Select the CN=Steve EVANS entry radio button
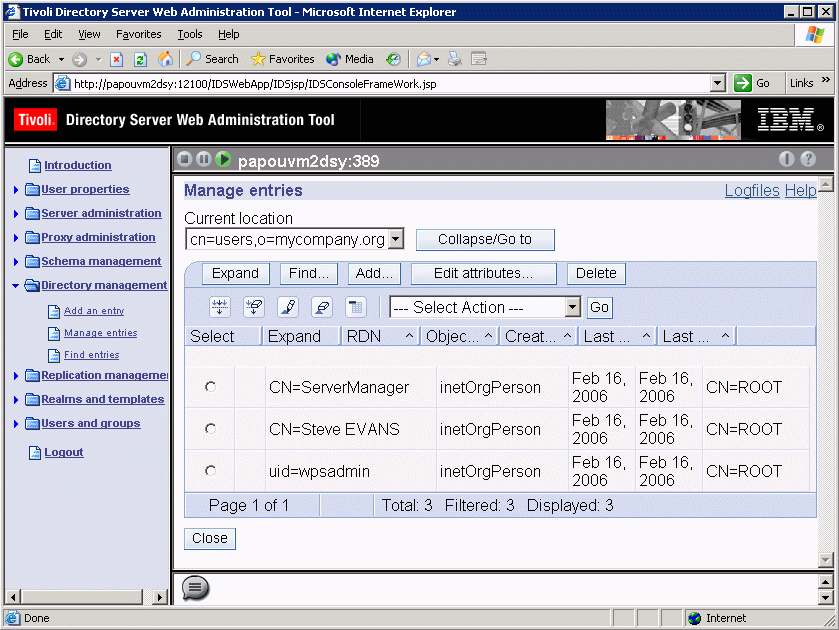This screenshot has height=630, width=839. coord(210,429)
